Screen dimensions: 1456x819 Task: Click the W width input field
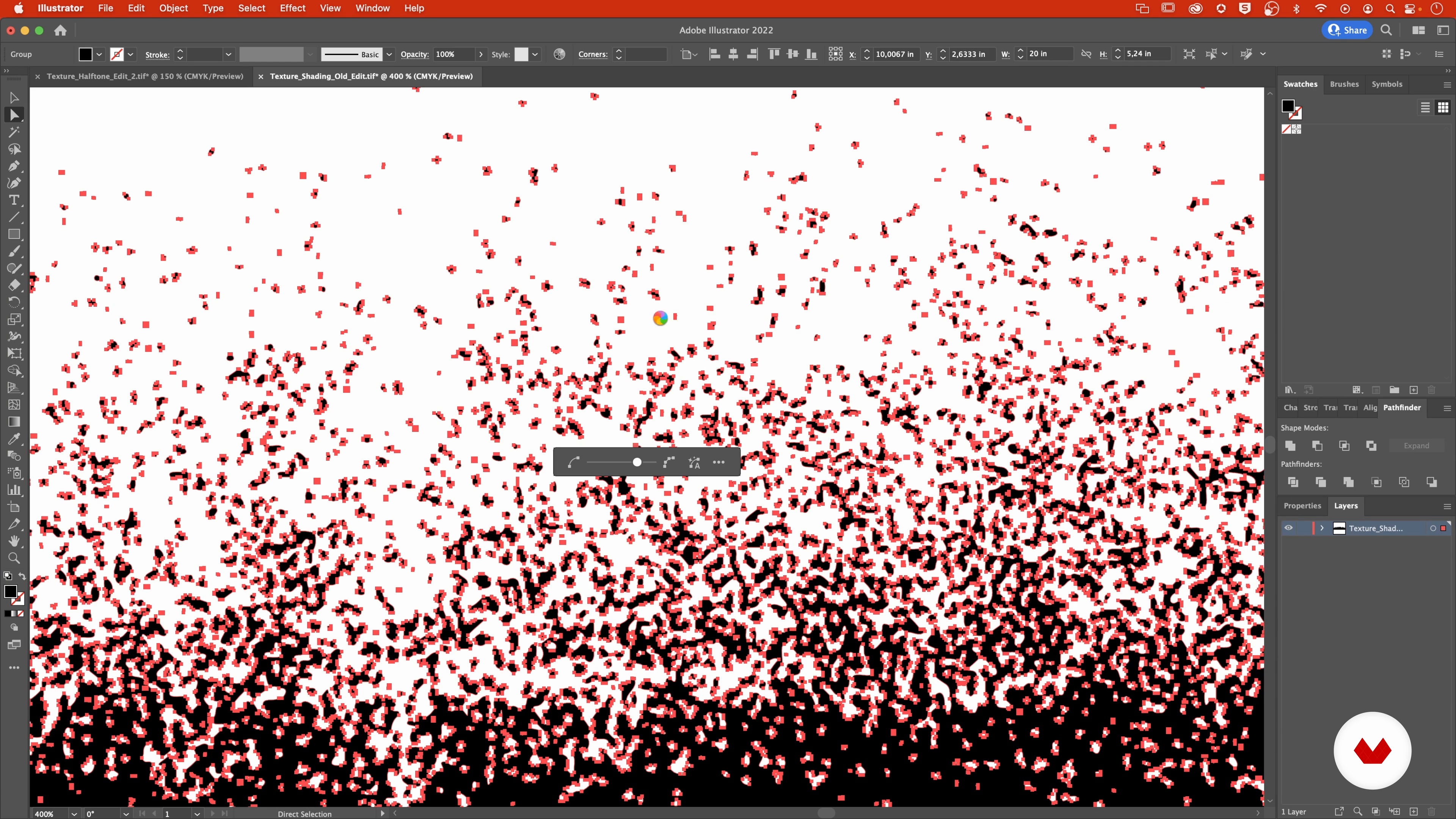(1050, 54)
